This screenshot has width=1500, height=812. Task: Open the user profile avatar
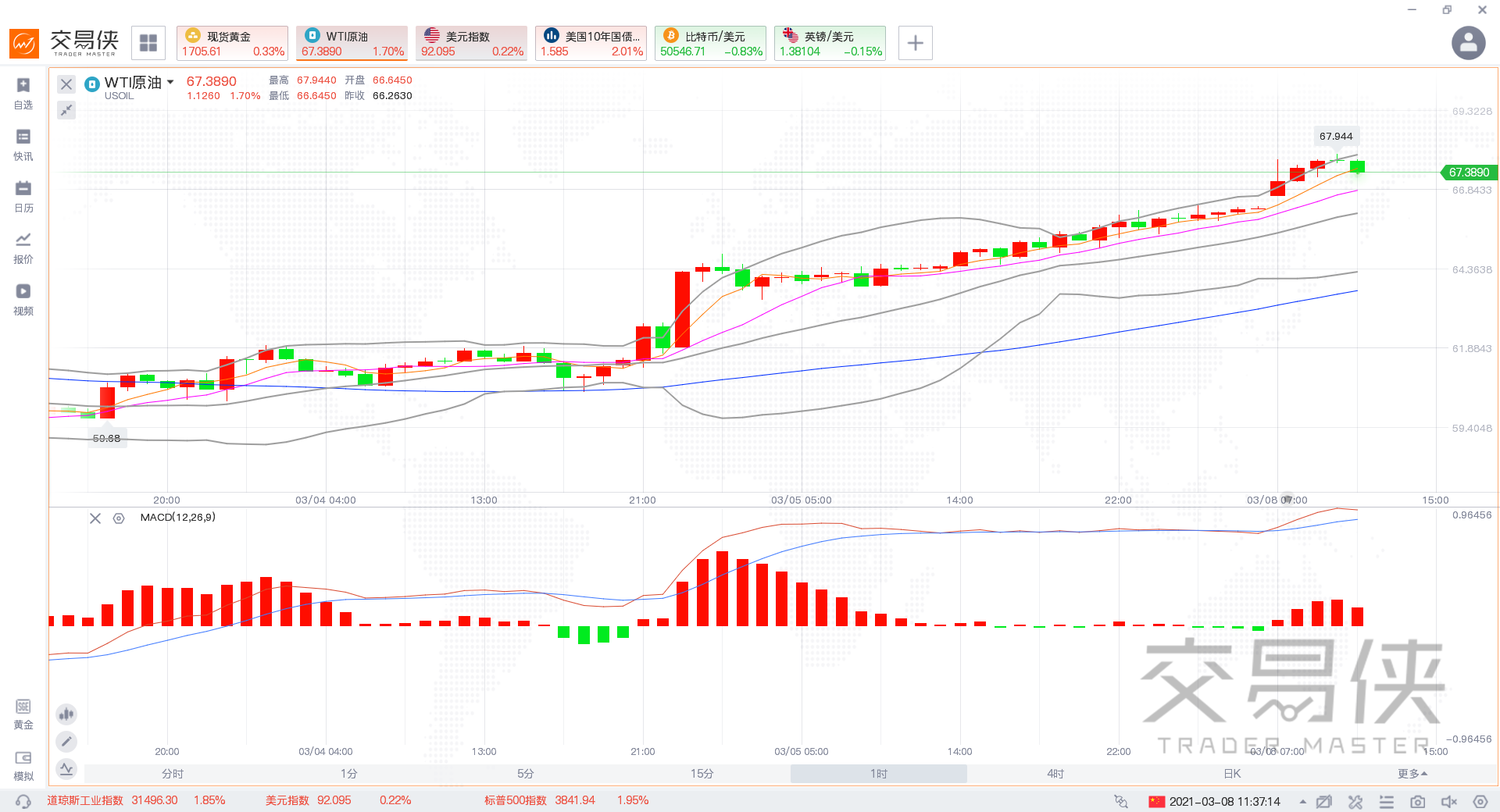coord(1469,43)
